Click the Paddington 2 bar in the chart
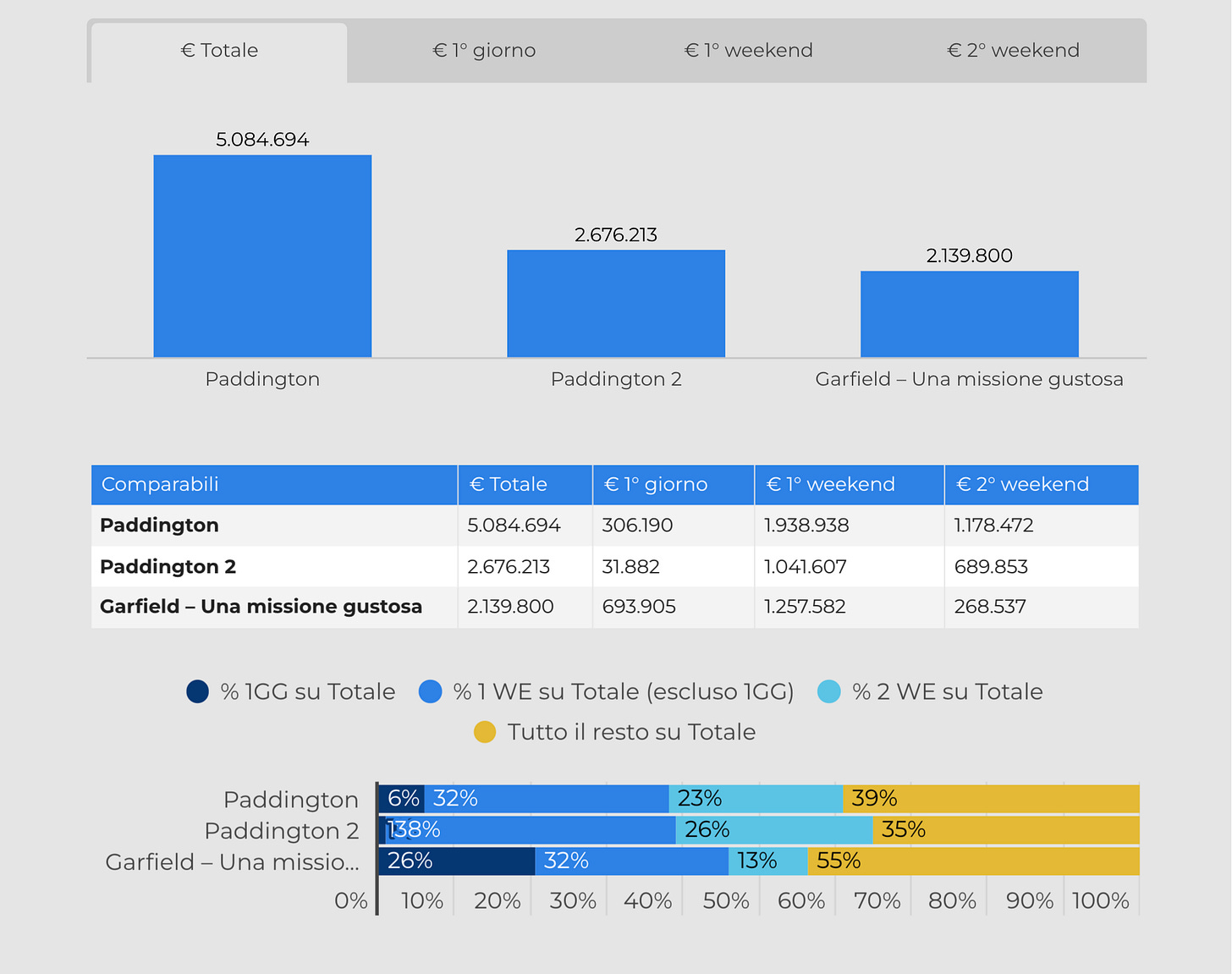 [x=616, y=304]
